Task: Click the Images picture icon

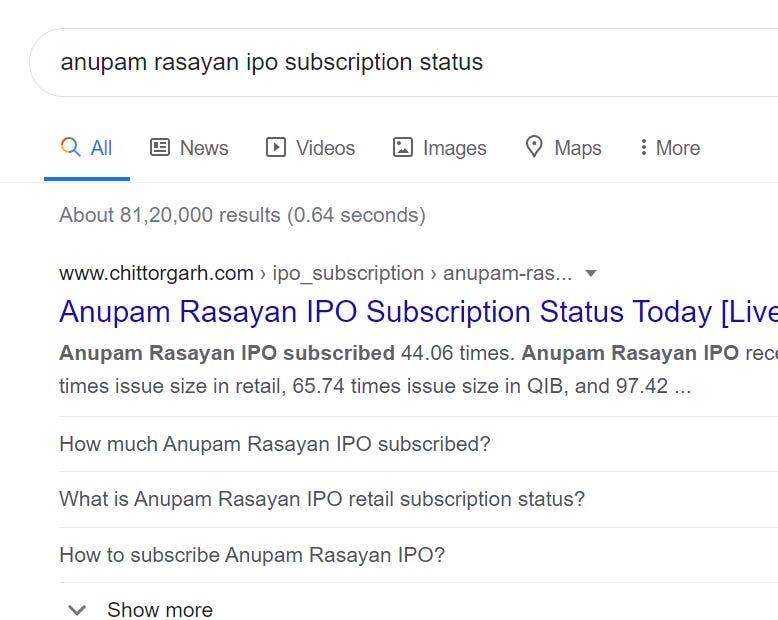Action: click(403, 147)
